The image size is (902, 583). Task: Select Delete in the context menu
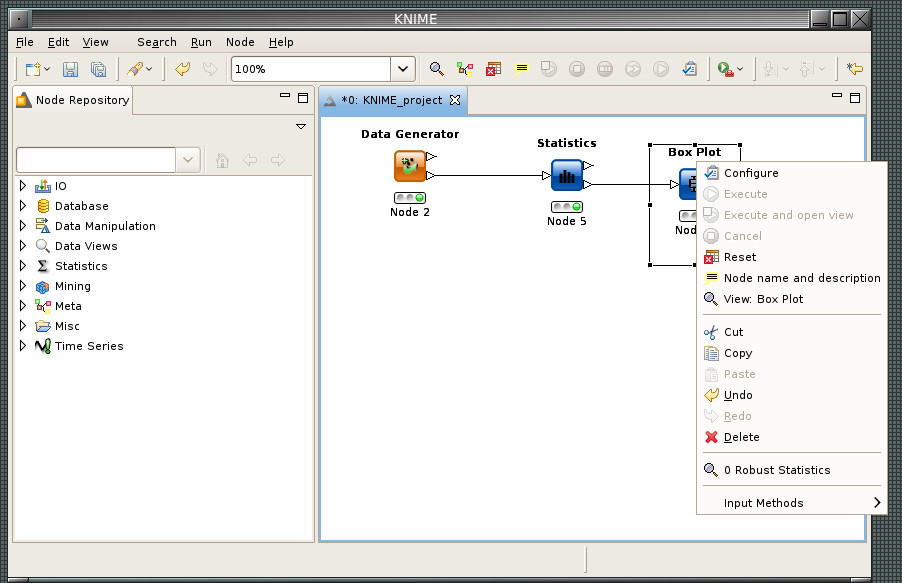pos(741,437)
